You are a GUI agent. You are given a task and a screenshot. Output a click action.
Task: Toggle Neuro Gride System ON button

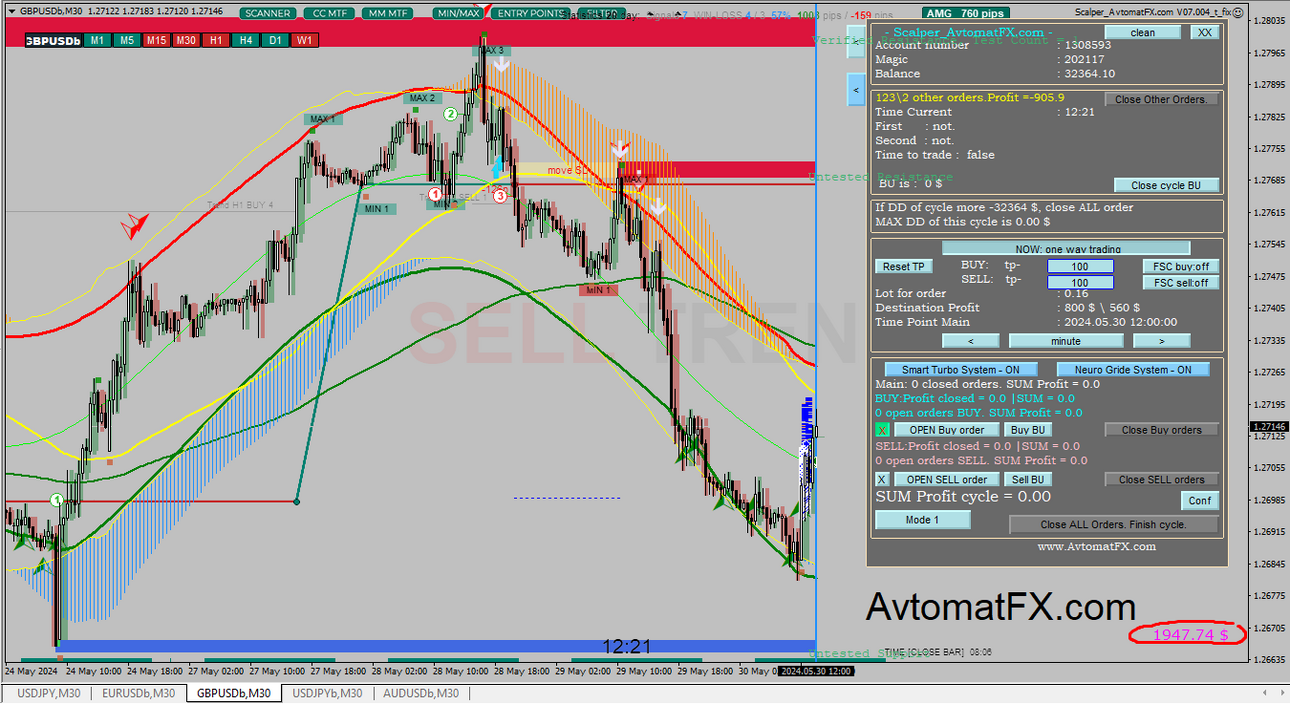click(x=1133, y=370)
